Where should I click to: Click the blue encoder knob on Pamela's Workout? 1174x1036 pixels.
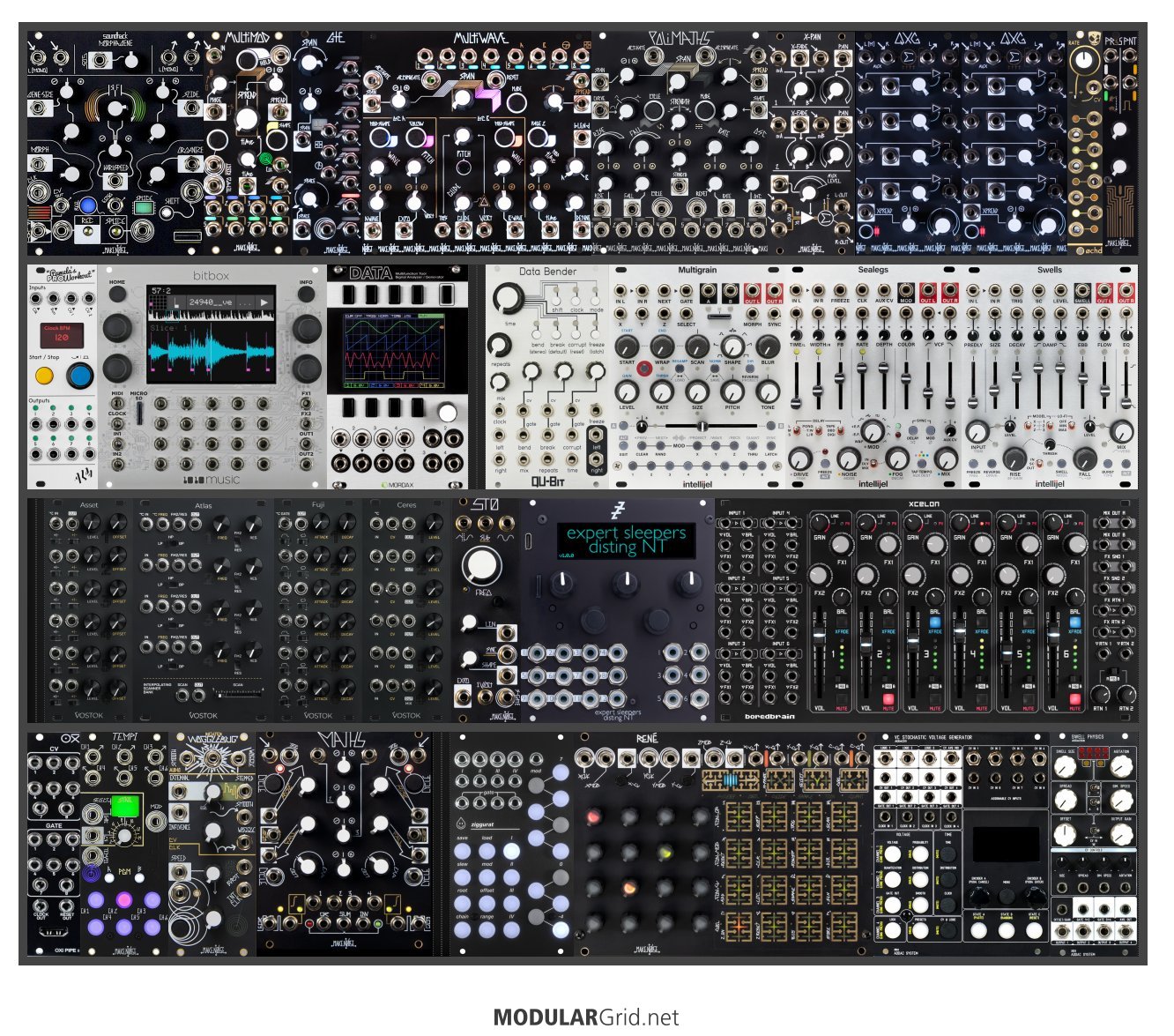click(80, 376)
